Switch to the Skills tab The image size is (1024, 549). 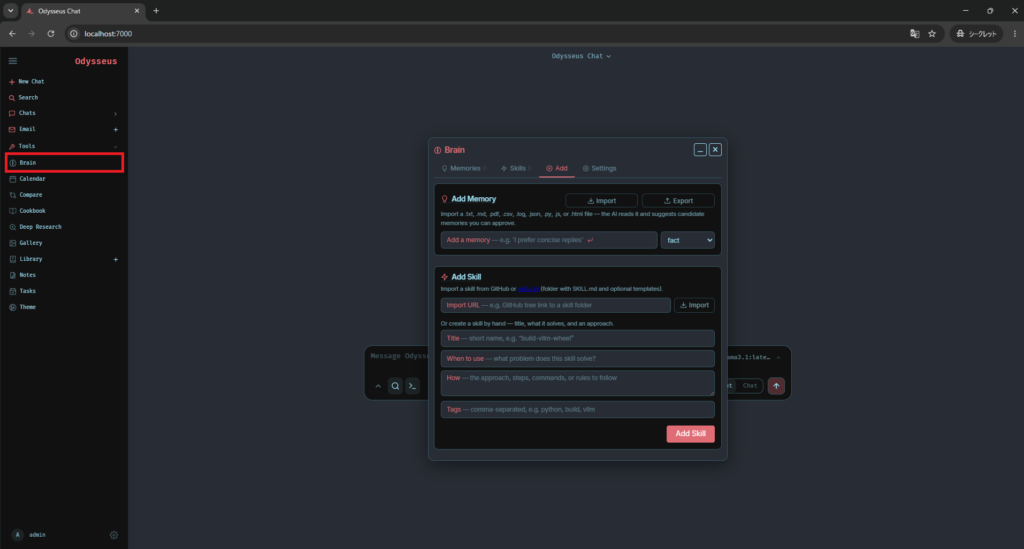point(515,168)
